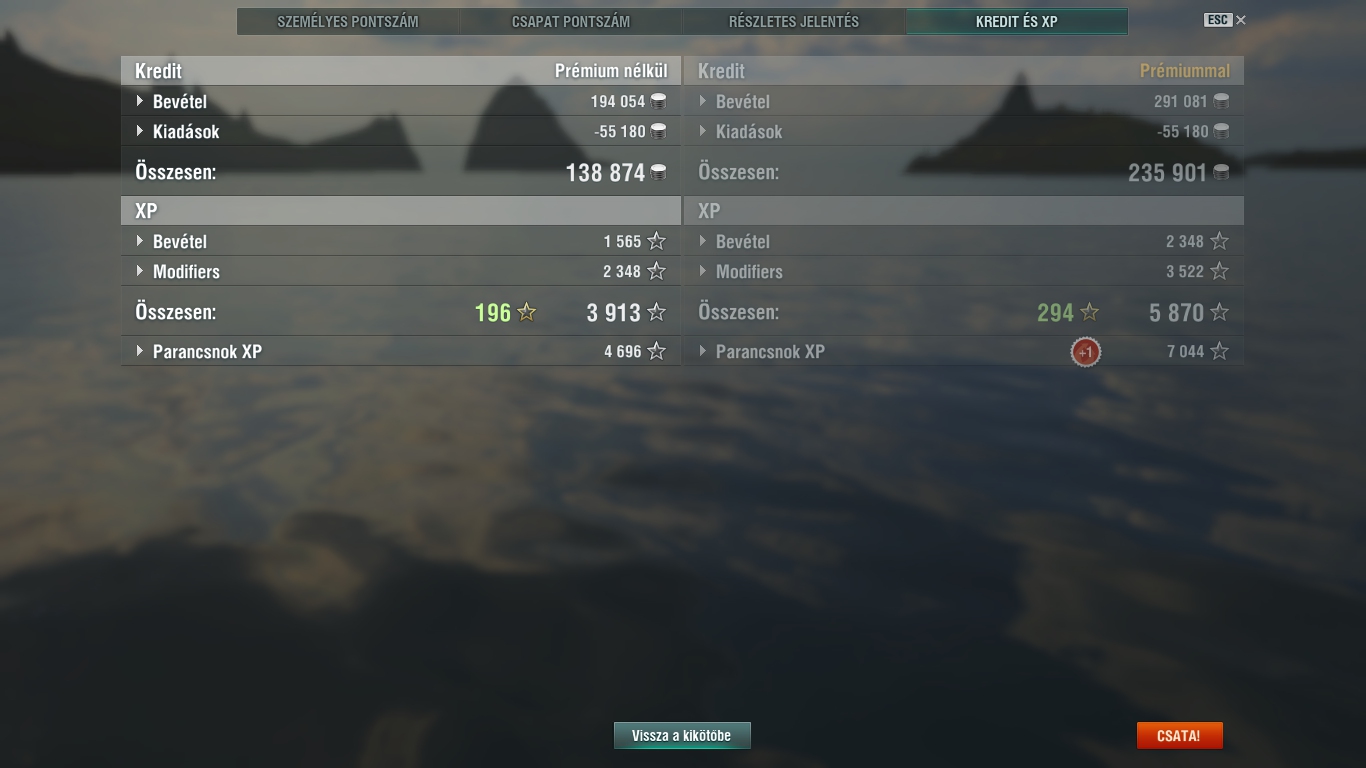Screen dimensions: 1366x768
Task: Switch to the Személyes Pontszám tab
Action: 348,21
